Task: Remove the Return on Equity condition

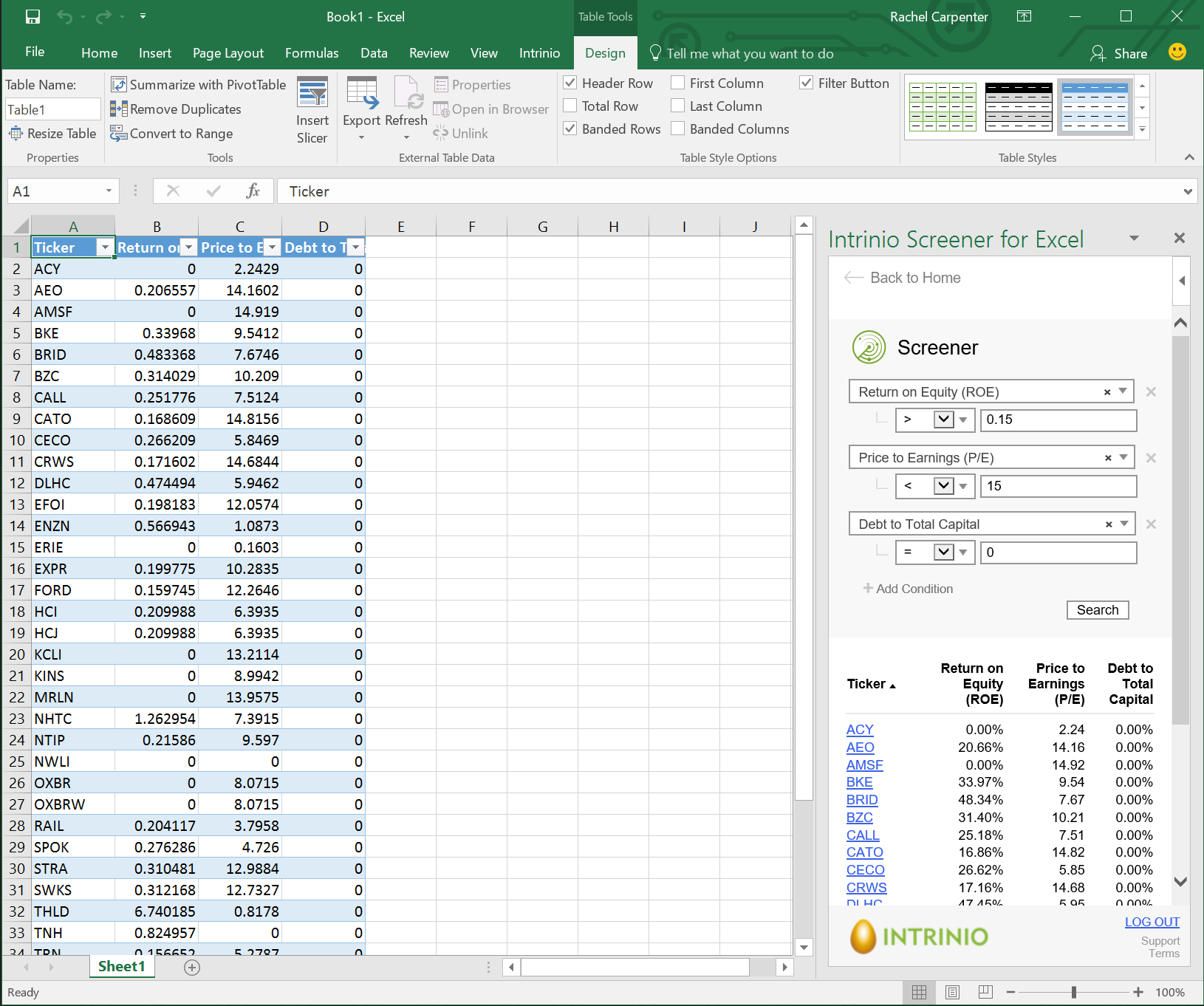Action: [1150, 392]
